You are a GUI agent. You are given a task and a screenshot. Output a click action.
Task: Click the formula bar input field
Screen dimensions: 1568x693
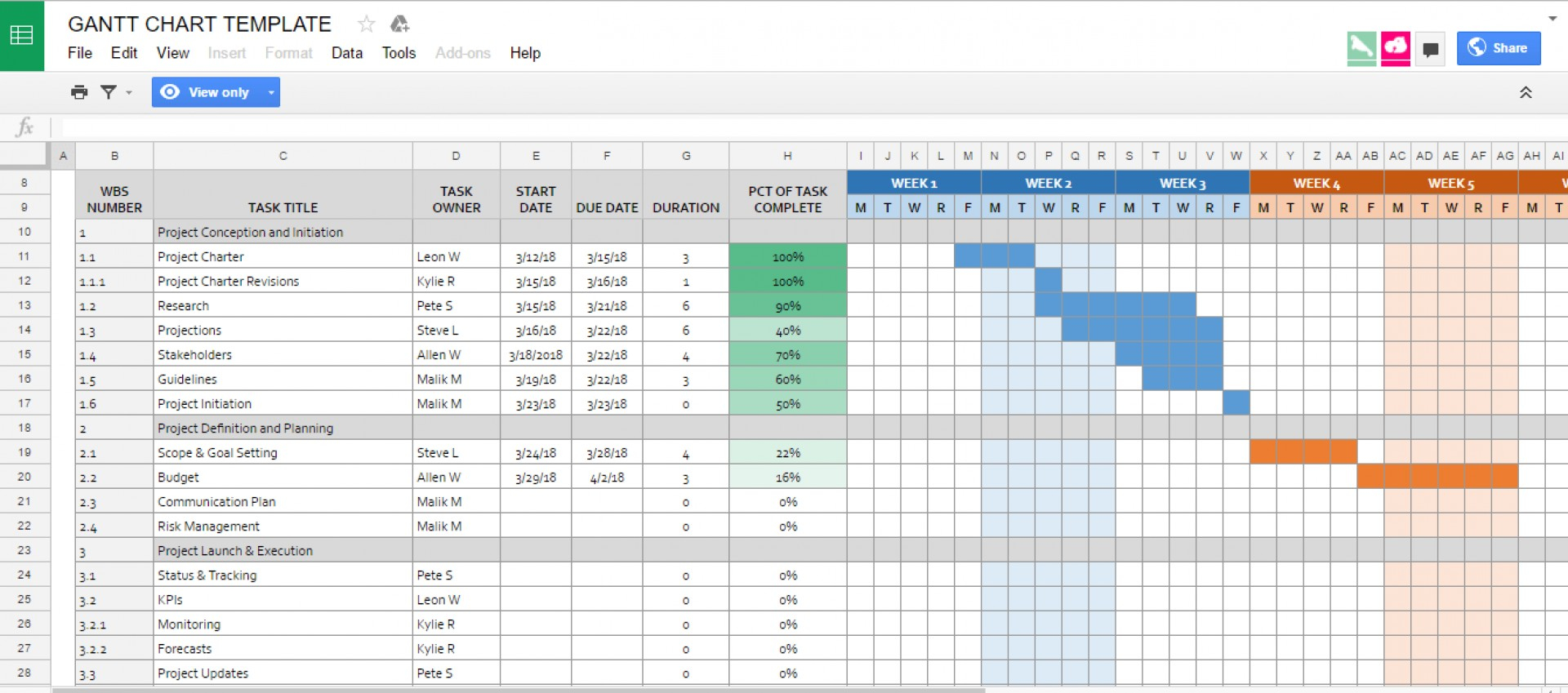(735, 127)
